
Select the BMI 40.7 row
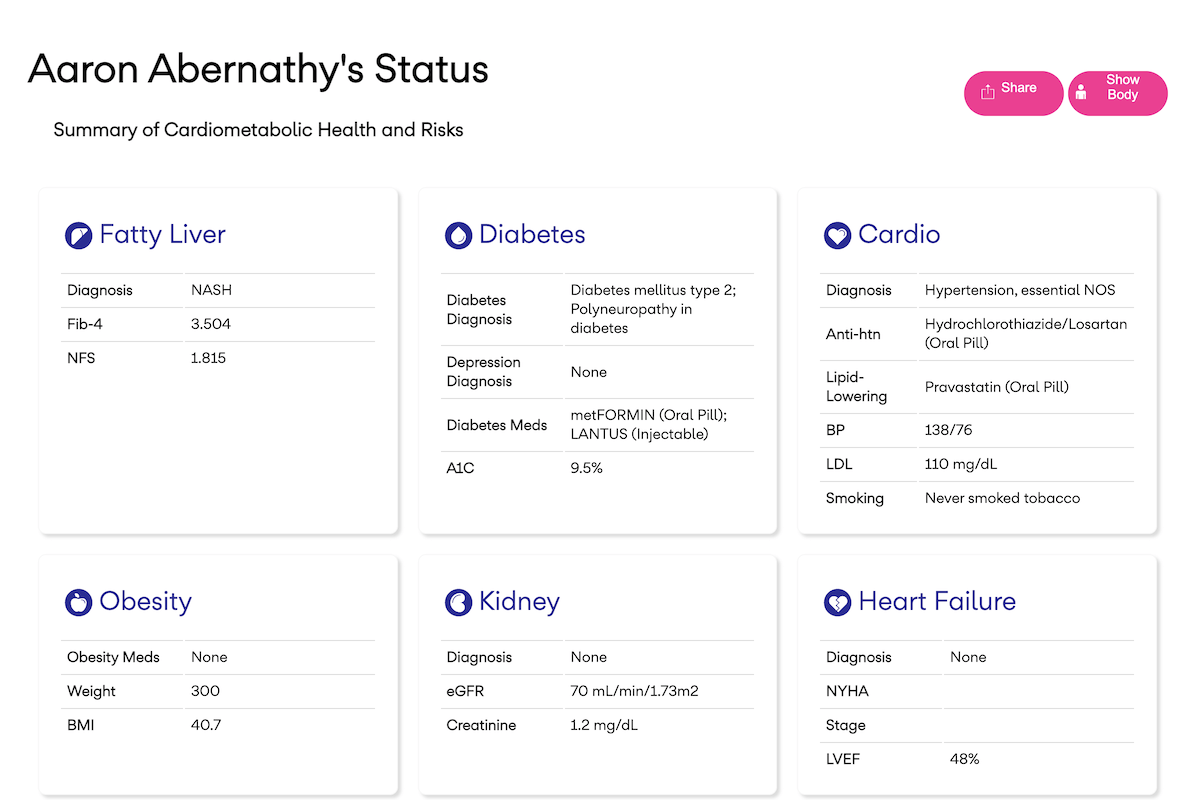(x=218, y=725)
